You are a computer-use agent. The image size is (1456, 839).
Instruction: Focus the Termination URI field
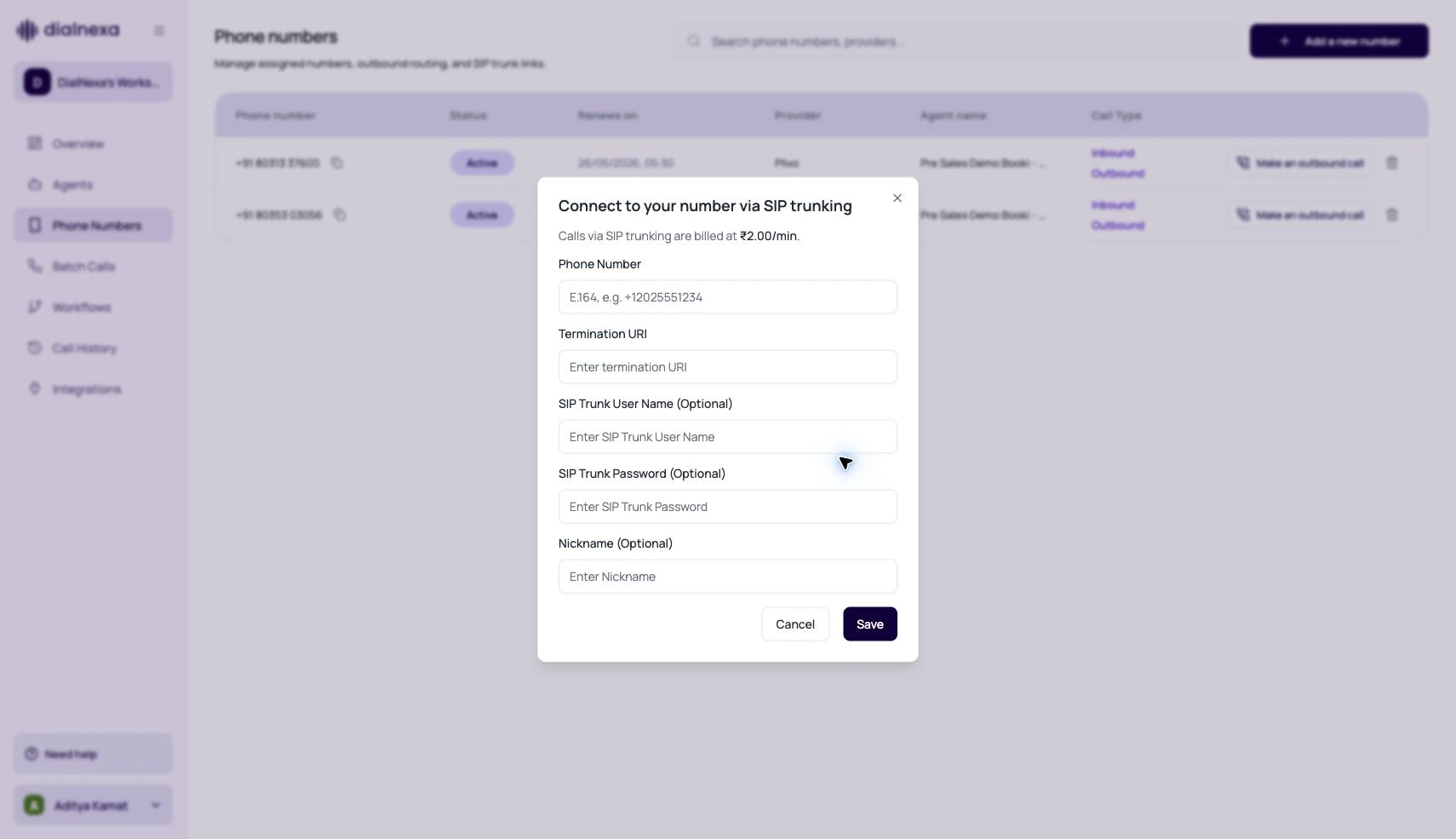727,367
